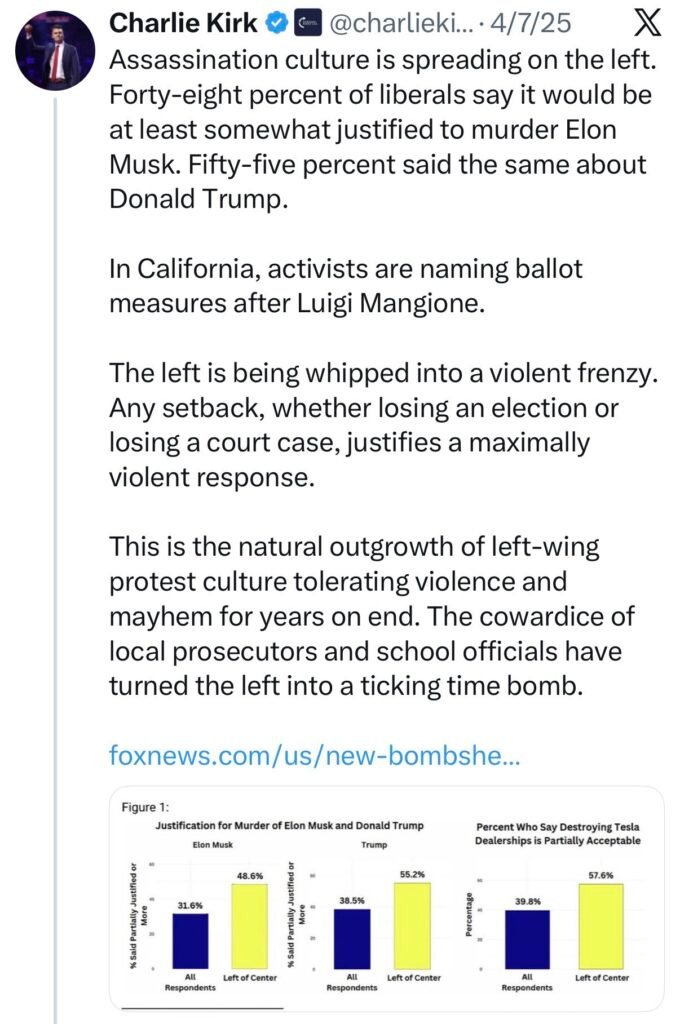Click the 39.8% blue Tesla dealerships bar
The image size is (680, 1024).
(x=526, y=938)
